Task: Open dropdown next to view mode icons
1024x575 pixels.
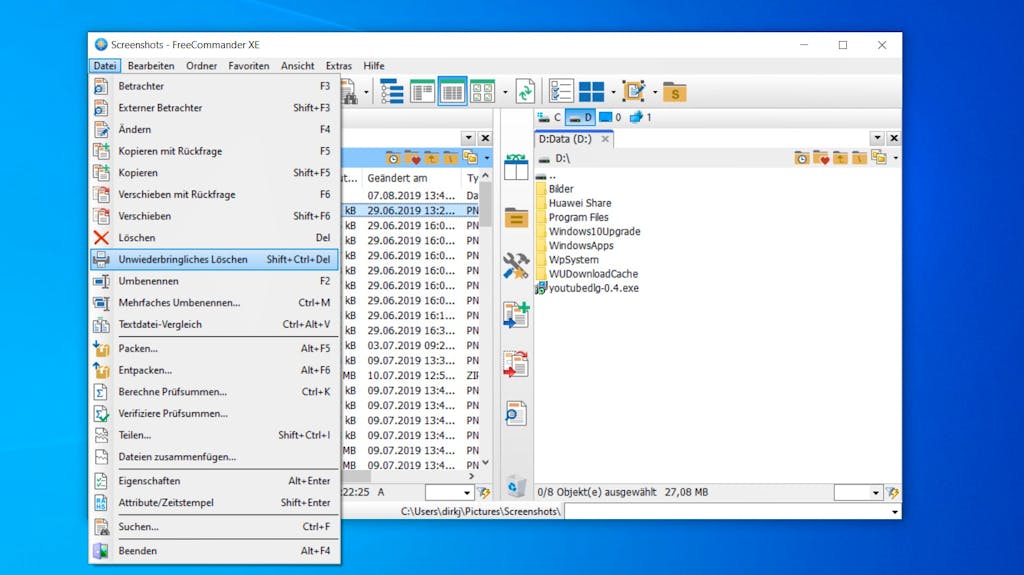Action: (x=505, y=92)
